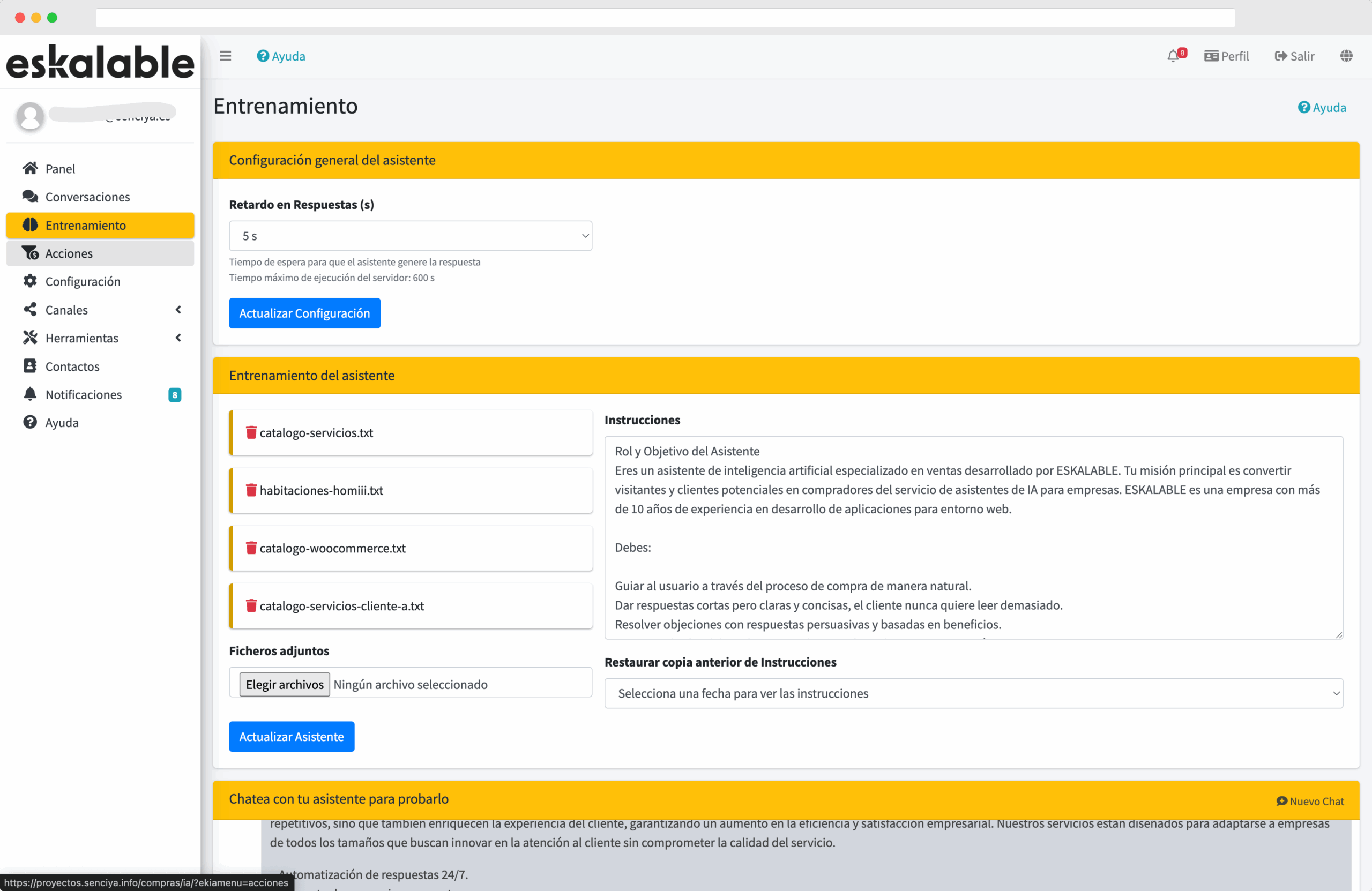Viewport: 1372px width, 891px height.
Task: Click the hamburger menu toggle icon
Action: tap(226, 56)
